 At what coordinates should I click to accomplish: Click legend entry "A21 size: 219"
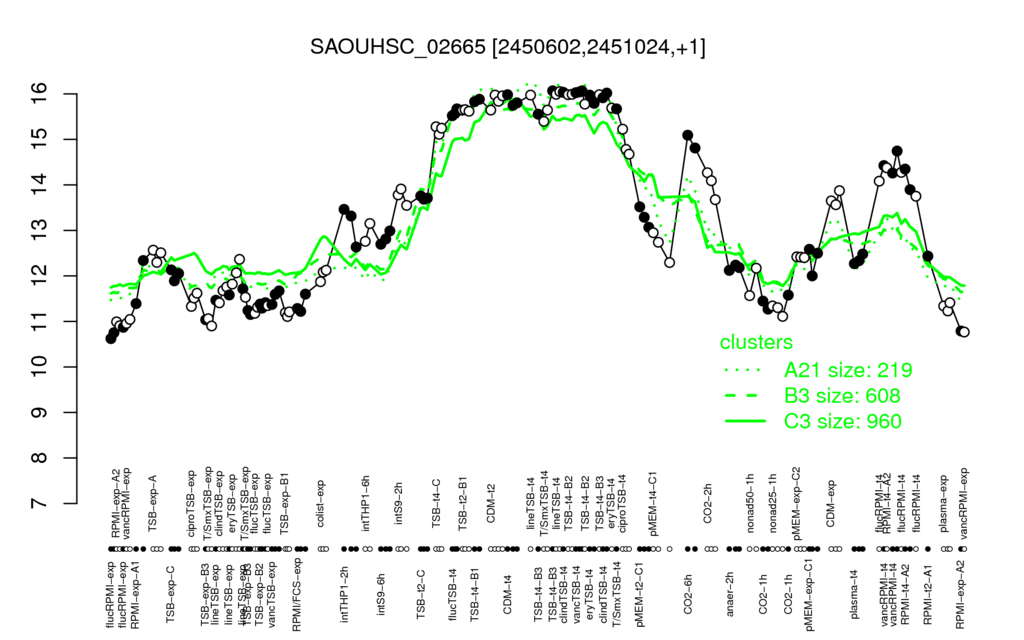pyautogui.click(x=848, y=370)
